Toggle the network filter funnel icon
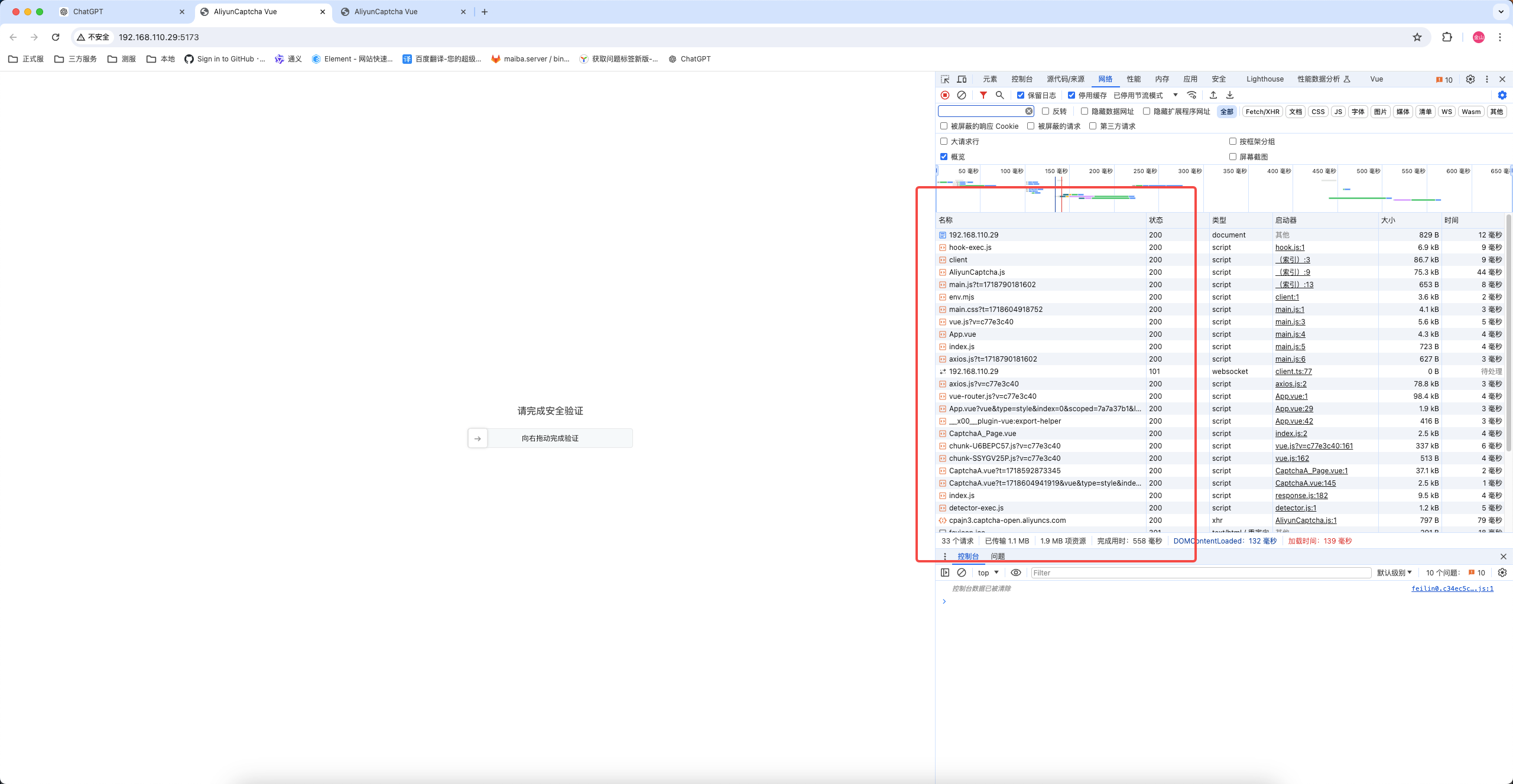 [983, 95]
